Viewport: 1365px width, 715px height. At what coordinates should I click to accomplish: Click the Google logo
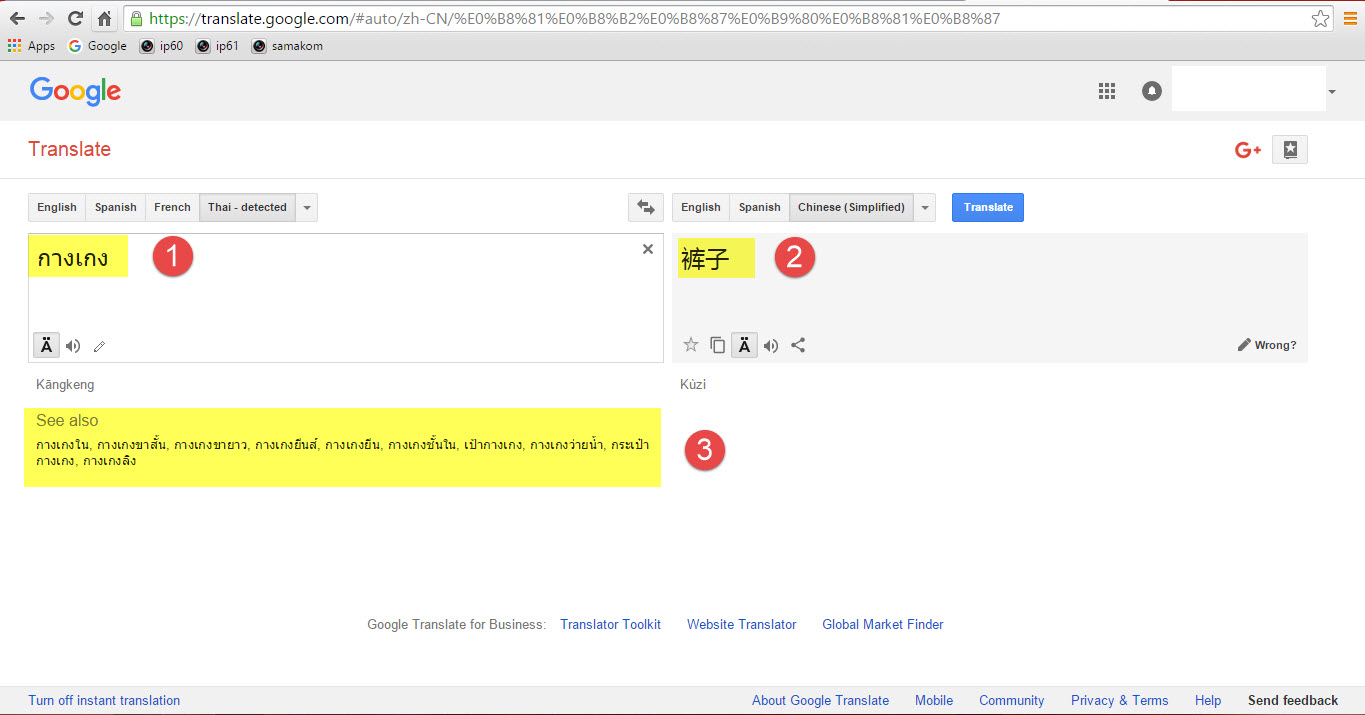[75, 91]
